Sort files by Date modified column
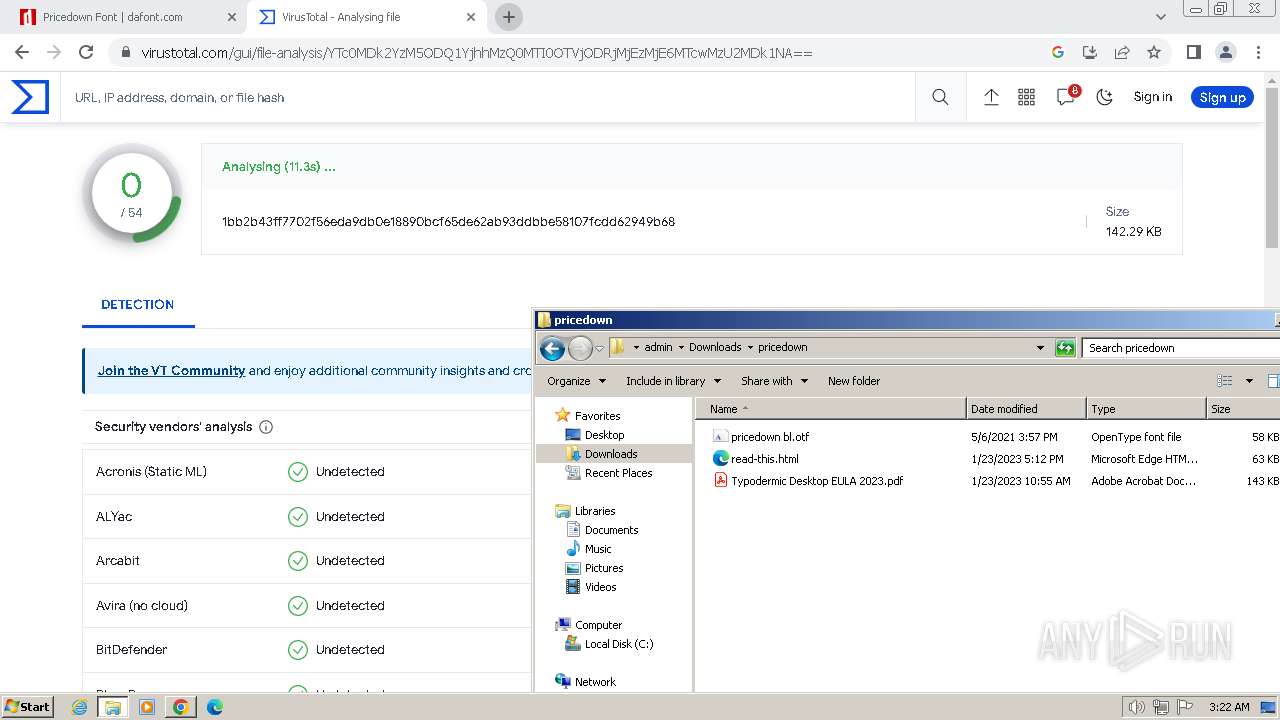This screenshot has width=1280, height=720. [x=1026, y=409]
